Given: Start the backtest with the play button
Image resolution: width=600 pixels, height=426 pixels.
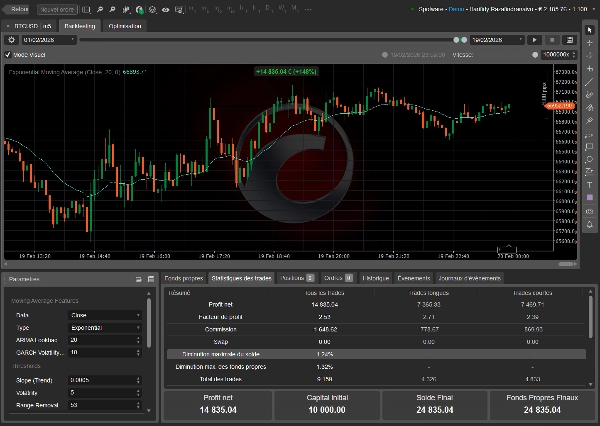Looking at the screenshot, I should click(x=535, y=40).
